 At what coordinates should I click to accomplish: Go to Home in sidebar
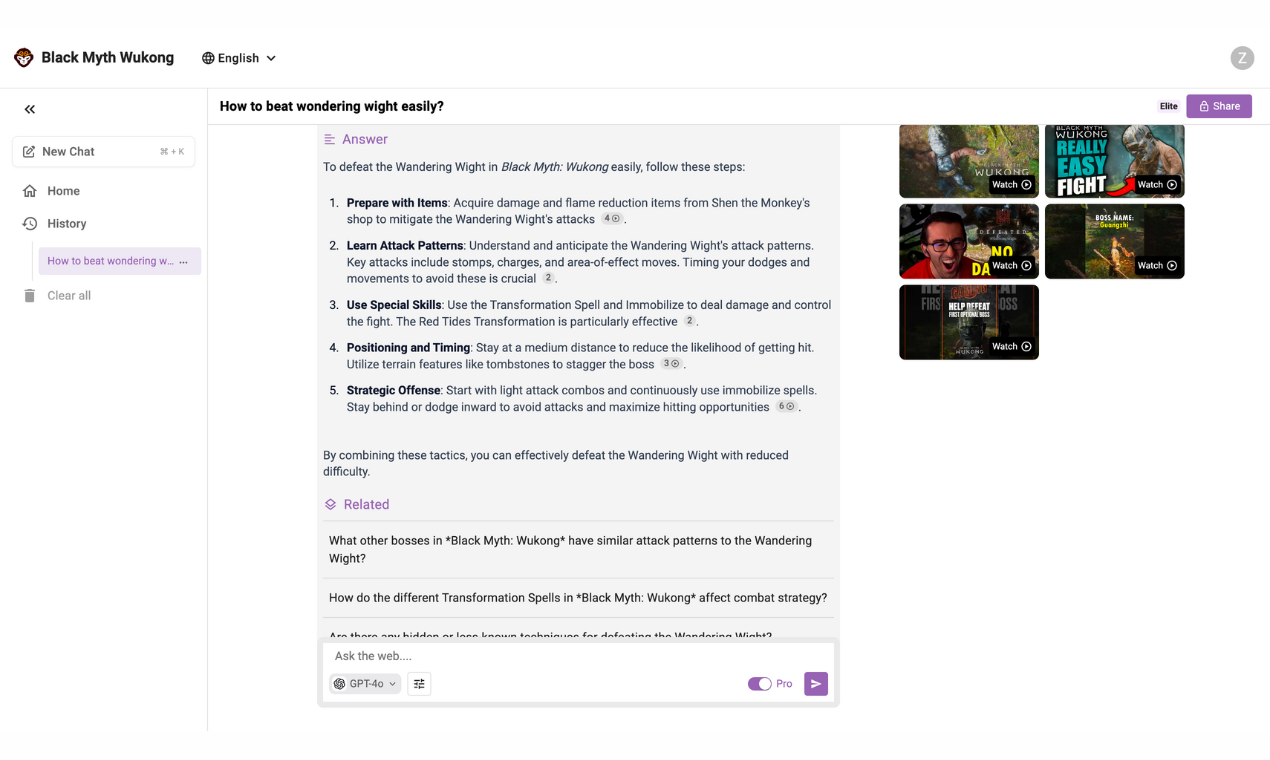(63, 191)
